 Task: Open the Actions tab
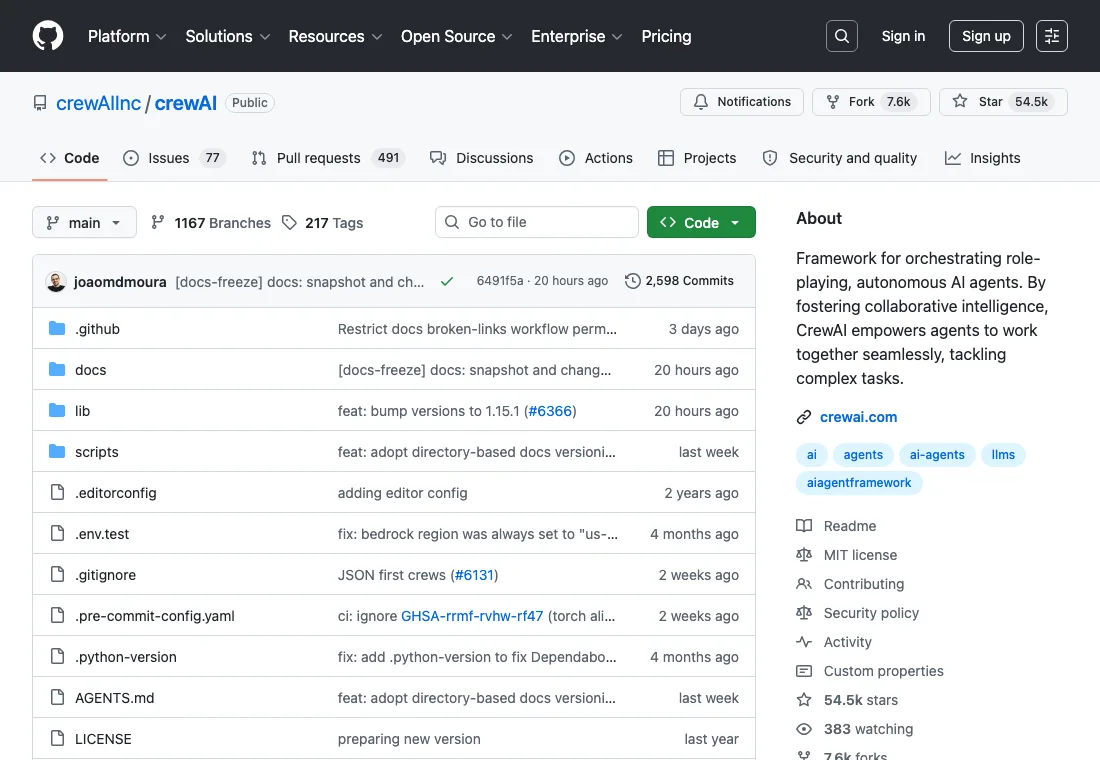[x=596, y=158]
